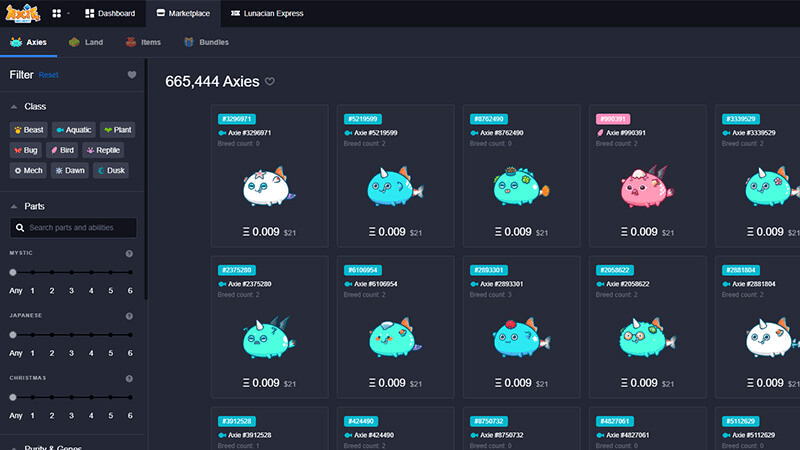Open the Lunacian Express menu item
Screen dimensions: 800x450
(x=267, y=13)
